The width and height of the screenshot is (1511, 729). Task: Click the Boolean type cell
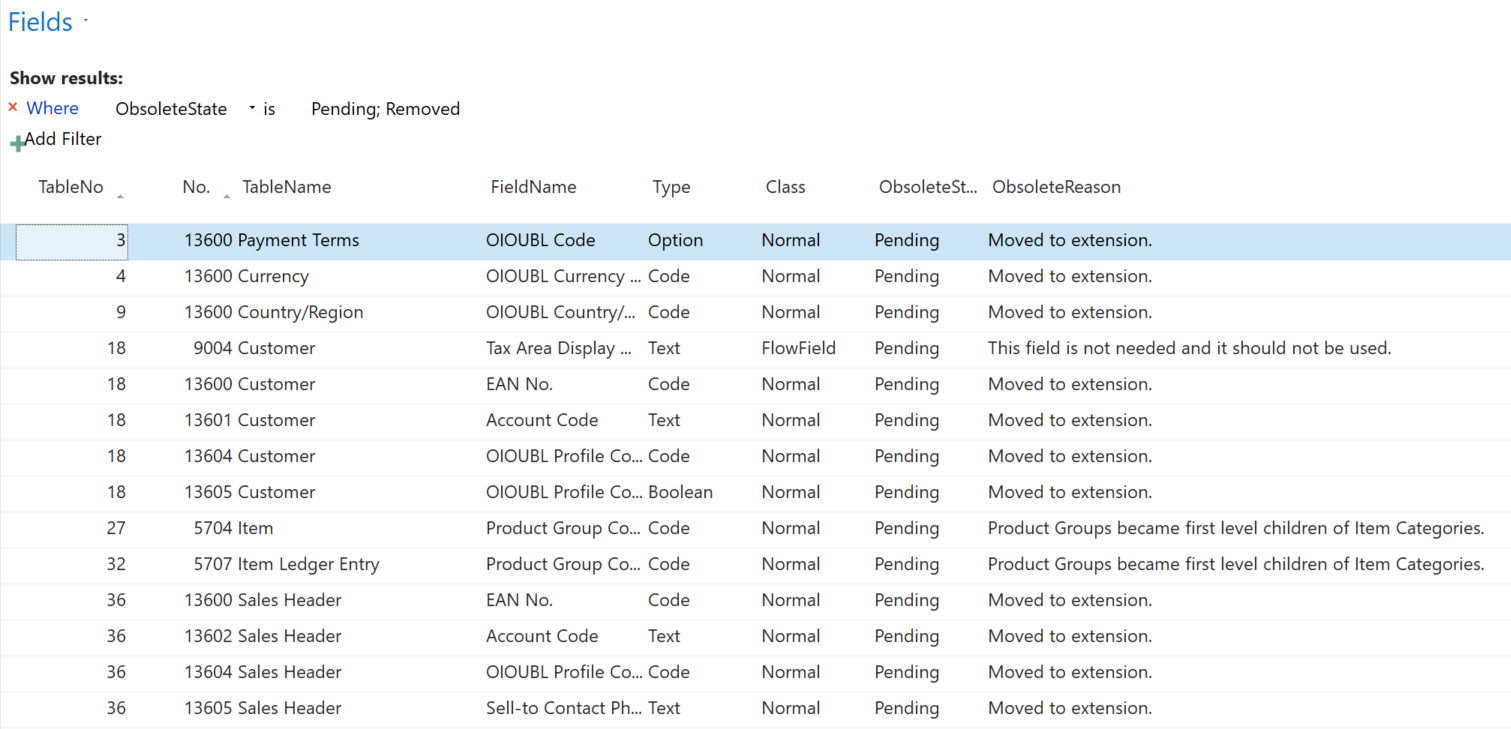[680, 492]
